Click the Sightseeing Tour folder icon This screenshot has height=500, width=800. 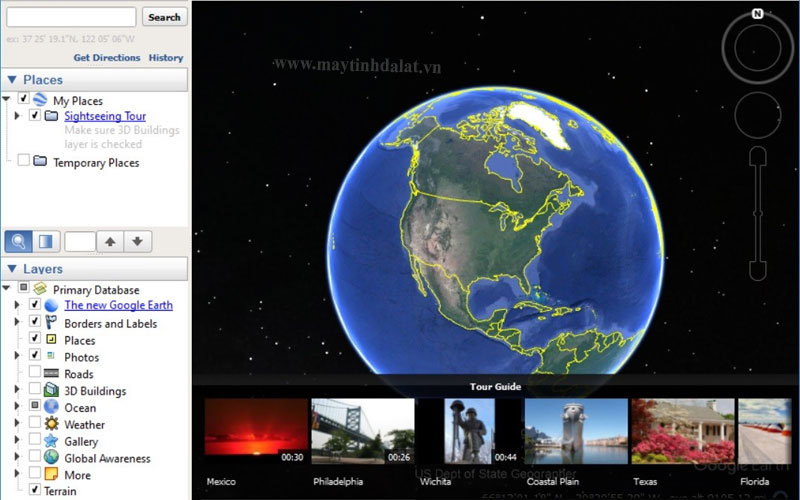coord(51,115)
